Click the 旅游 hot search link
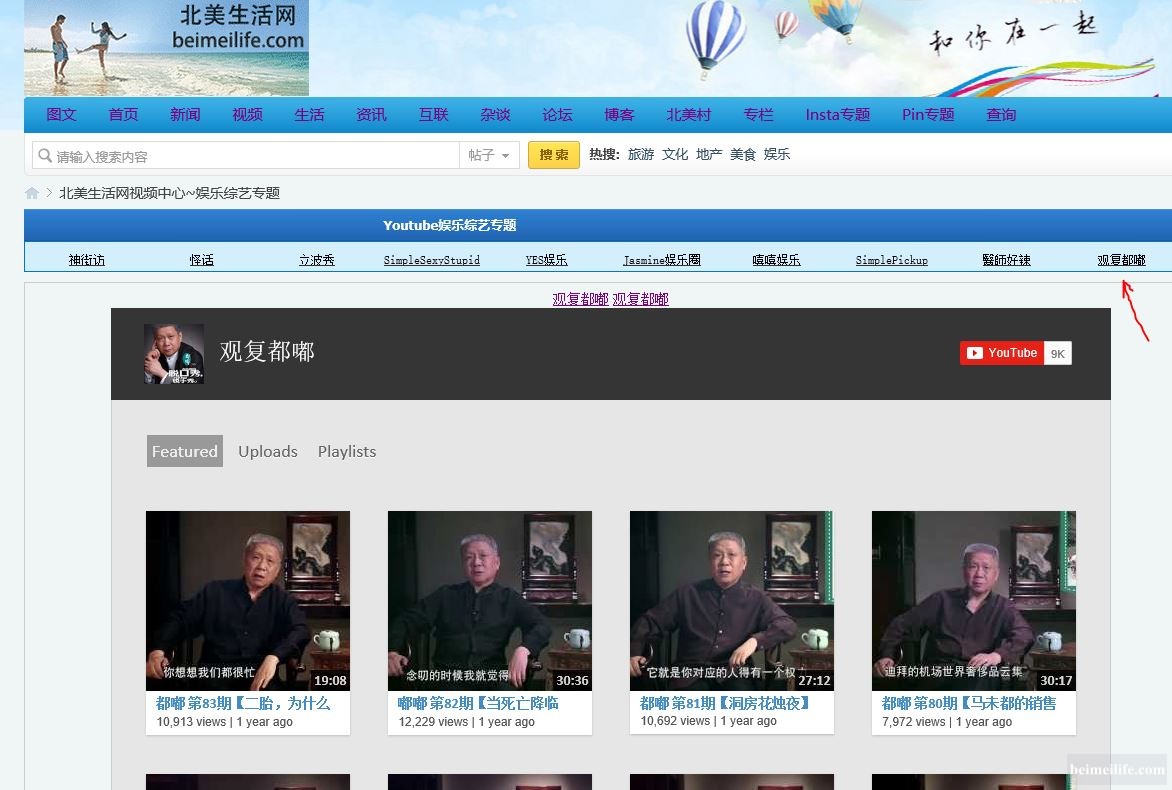Screen dimensions: 1172x790 pos(641,154)
